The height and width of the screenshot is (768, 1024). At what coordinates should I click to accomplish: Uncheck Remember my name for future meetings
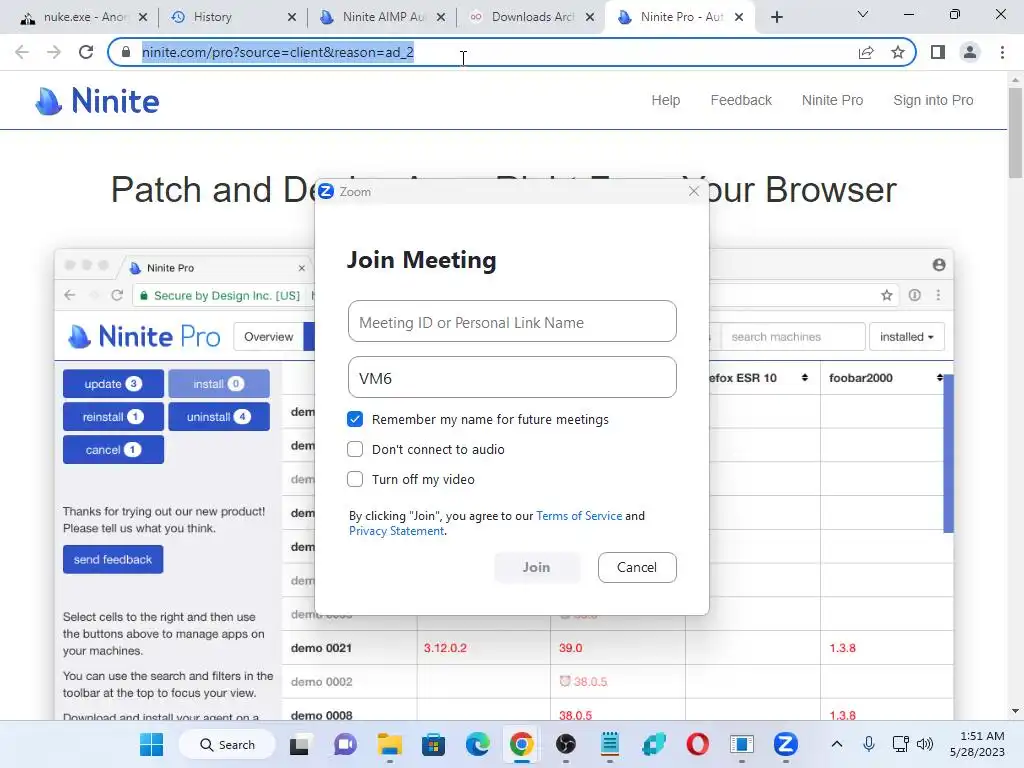pos(355,419)
